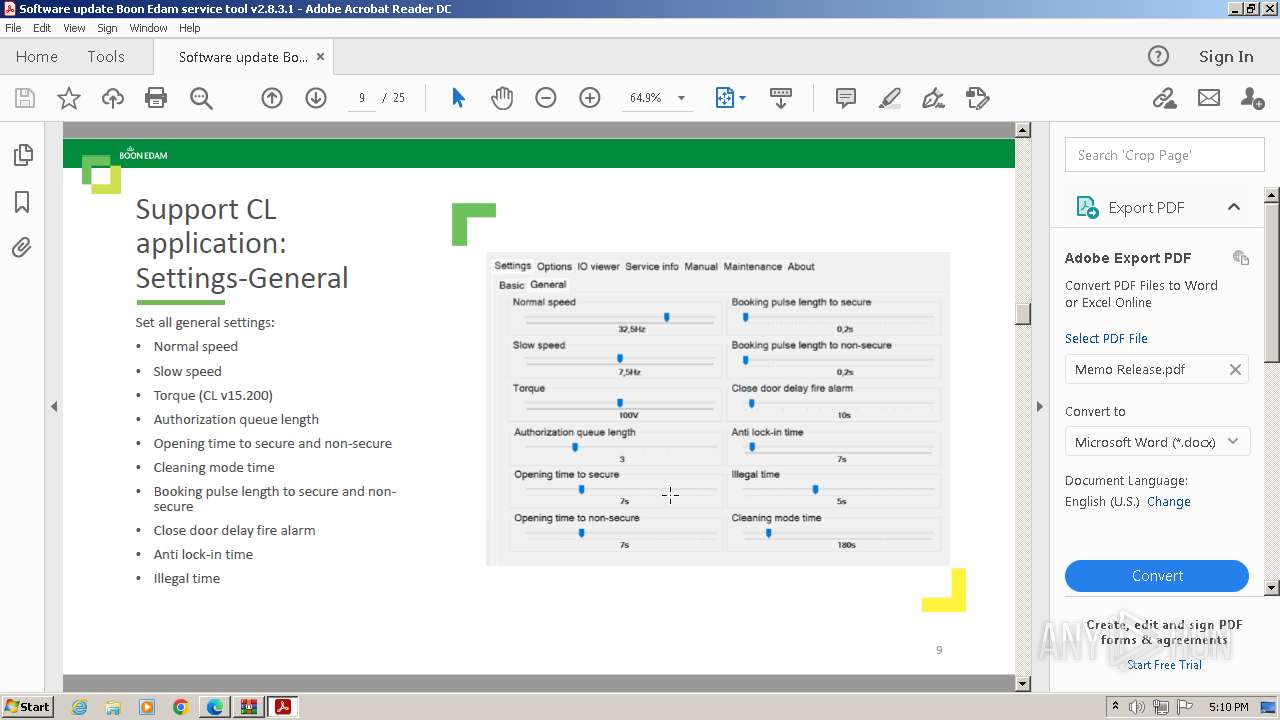Add a comment with sticky note icon

[x=845, y=98]
